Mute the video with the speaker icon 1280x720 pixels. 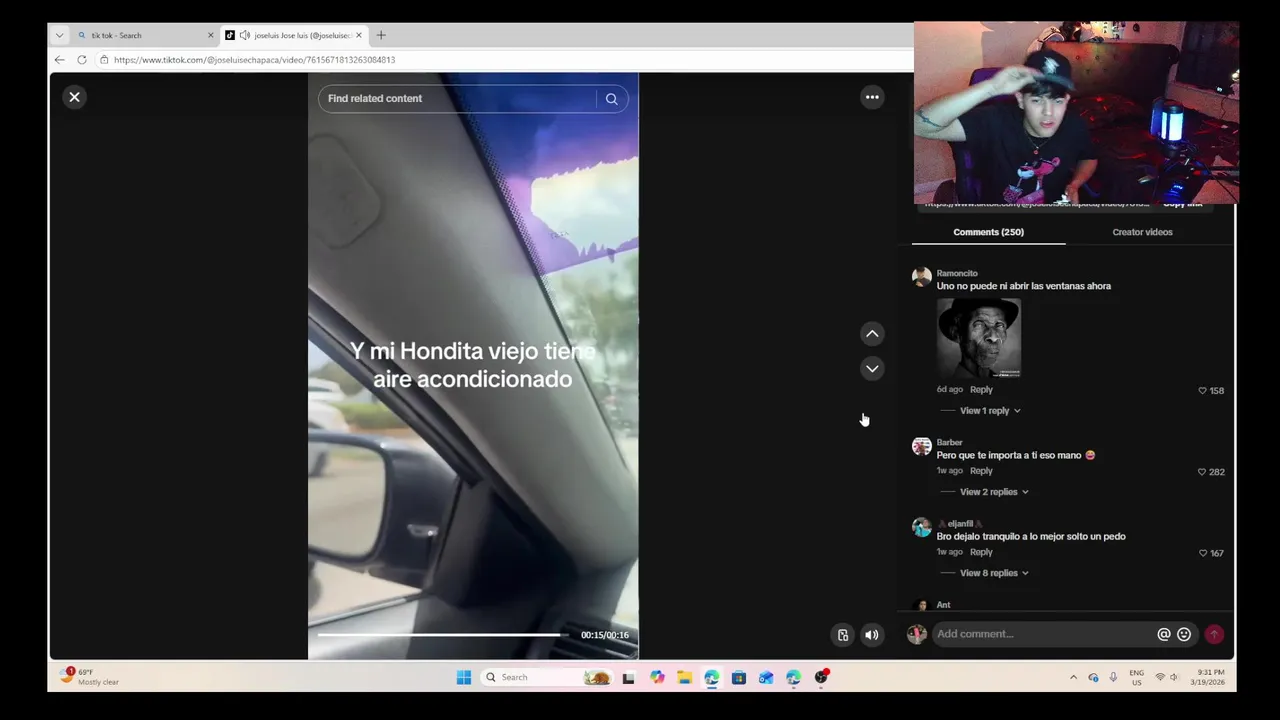tap(872, 635)
